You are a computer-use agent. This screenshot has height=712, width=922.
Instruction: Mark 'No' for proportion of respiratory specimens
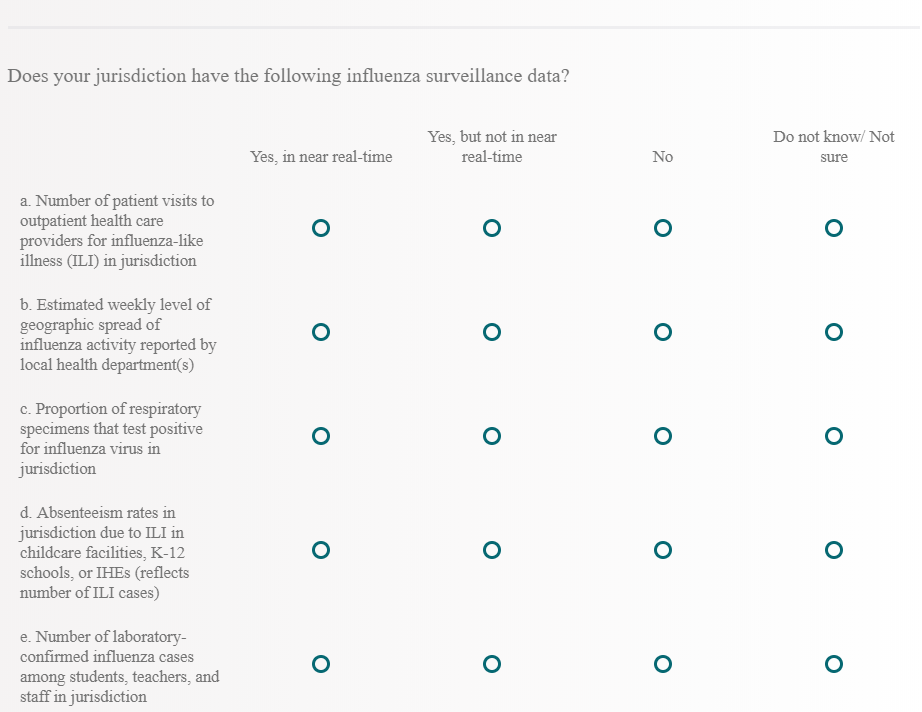click(662, 436)
